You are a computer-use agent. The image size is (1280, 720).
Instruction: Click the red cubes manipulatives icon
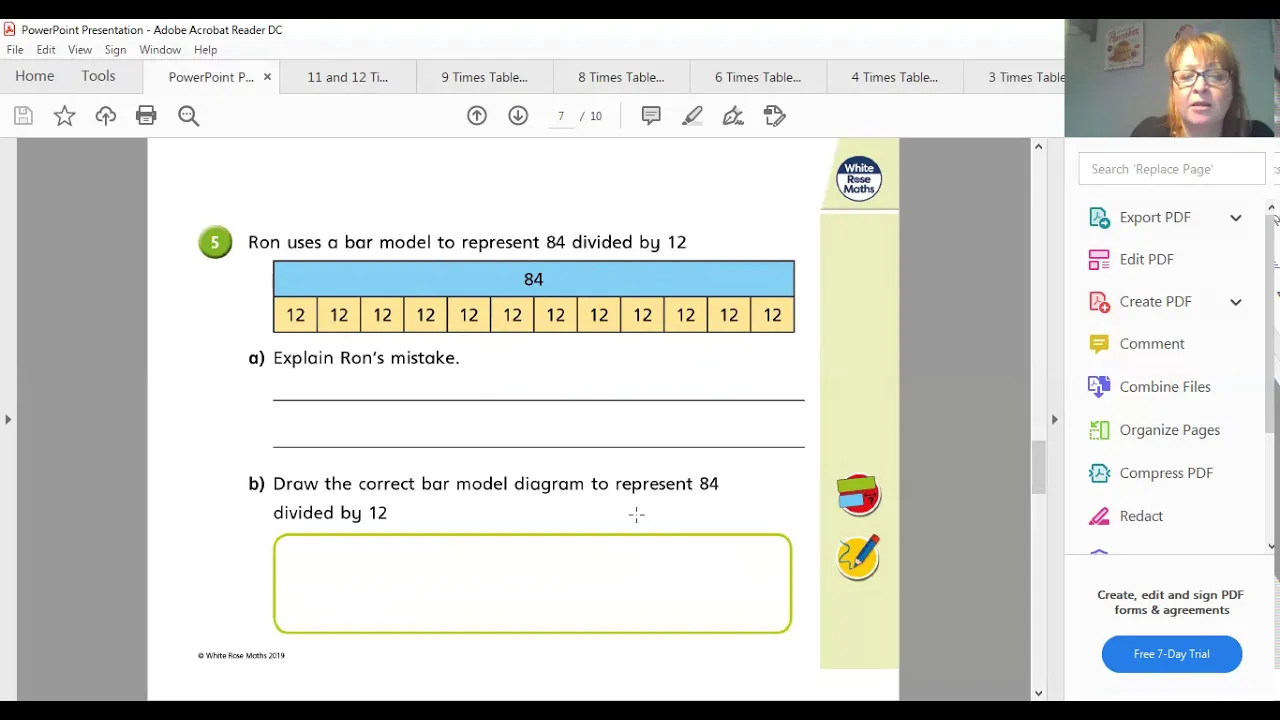(858, 495)
